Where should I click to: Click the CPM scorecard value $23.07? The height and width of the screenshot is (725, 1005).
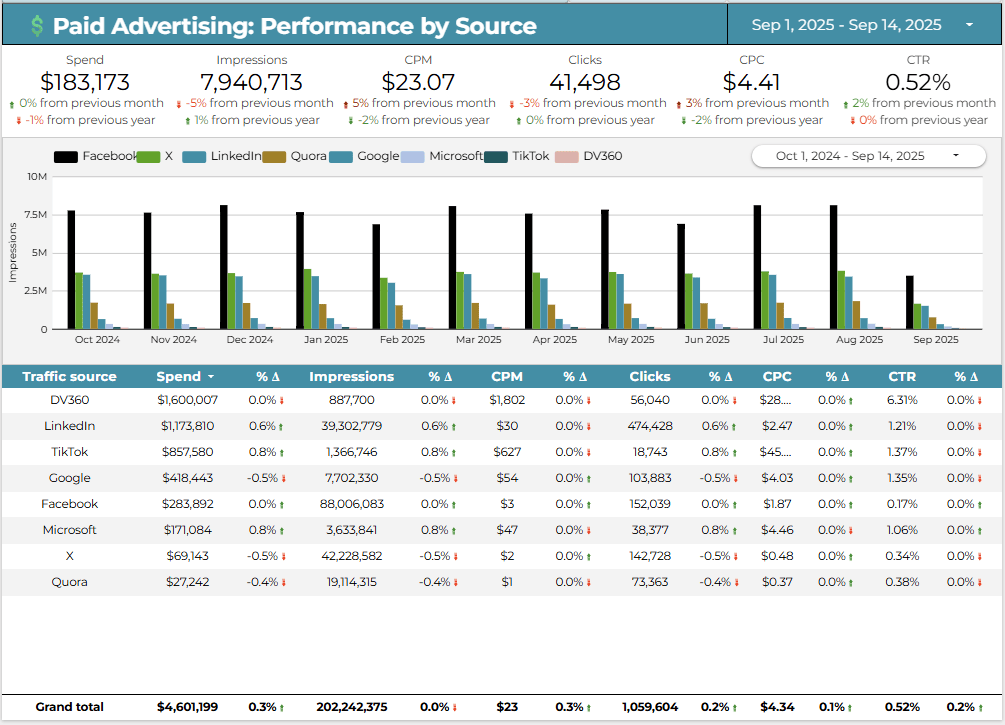tap(418, 82)
